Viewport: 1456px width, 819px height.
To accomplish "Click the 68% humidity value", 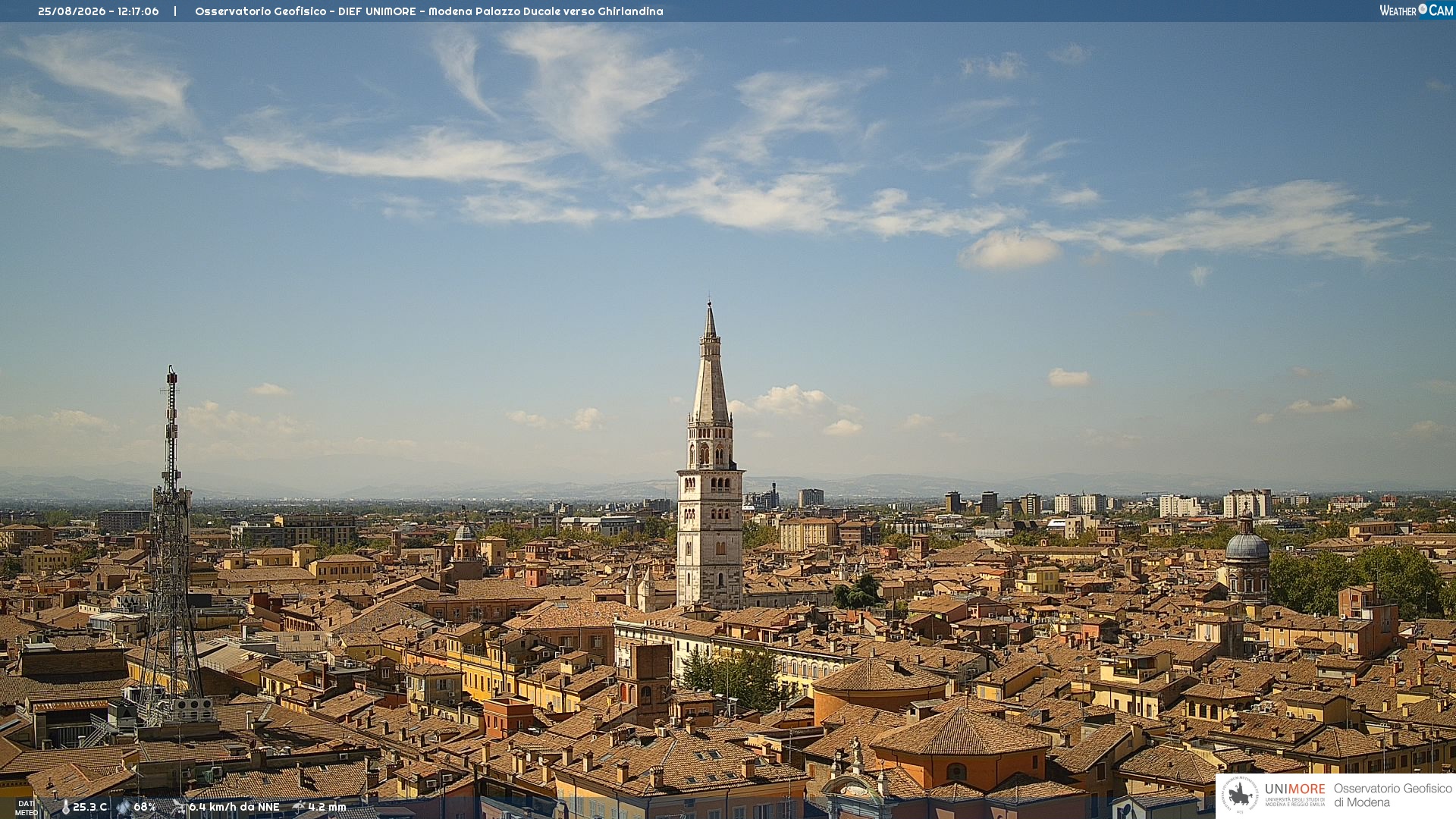I will 145,808.
